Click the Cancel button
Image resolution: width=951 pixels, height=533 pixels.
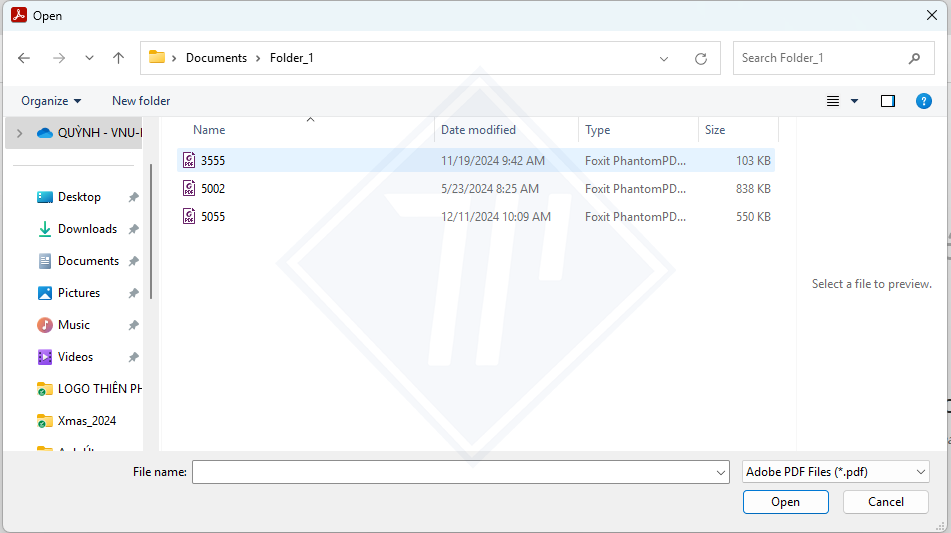pos(885,502)
